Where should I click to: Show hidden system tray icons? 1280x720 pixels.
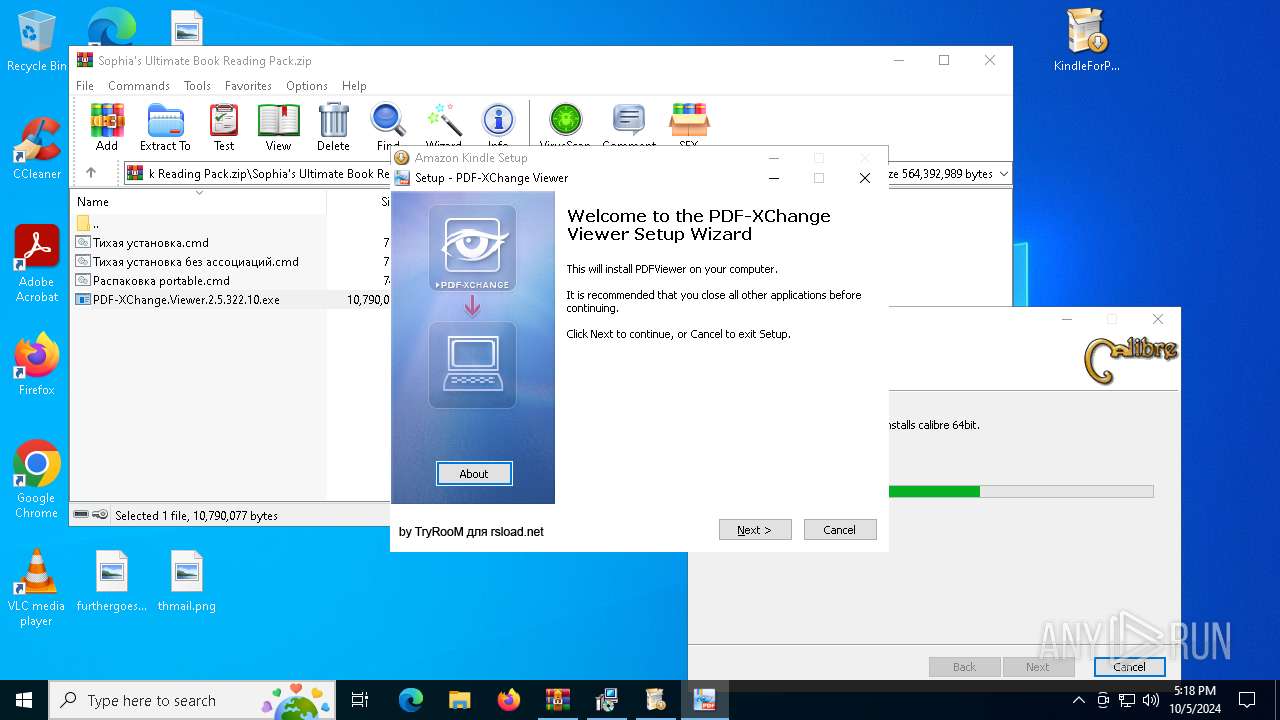pos(1078,700)
